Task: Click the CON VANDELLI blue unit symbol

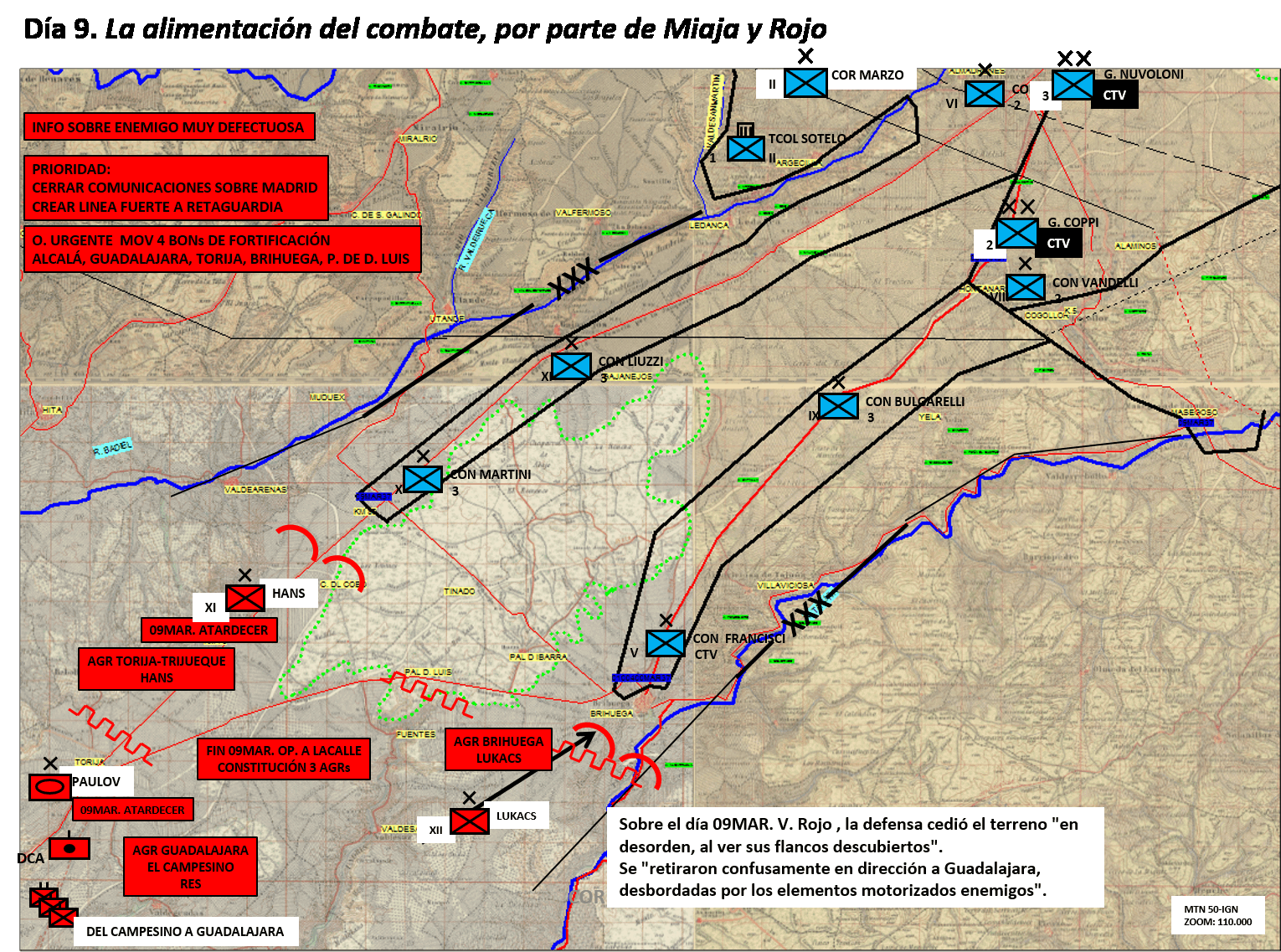Action: 1025,286
